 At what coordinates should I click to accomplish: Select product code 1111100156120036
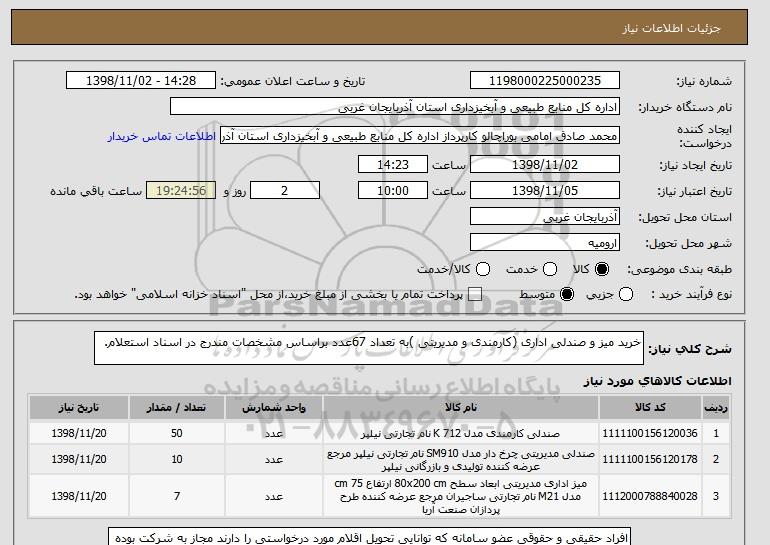point(650,434)
